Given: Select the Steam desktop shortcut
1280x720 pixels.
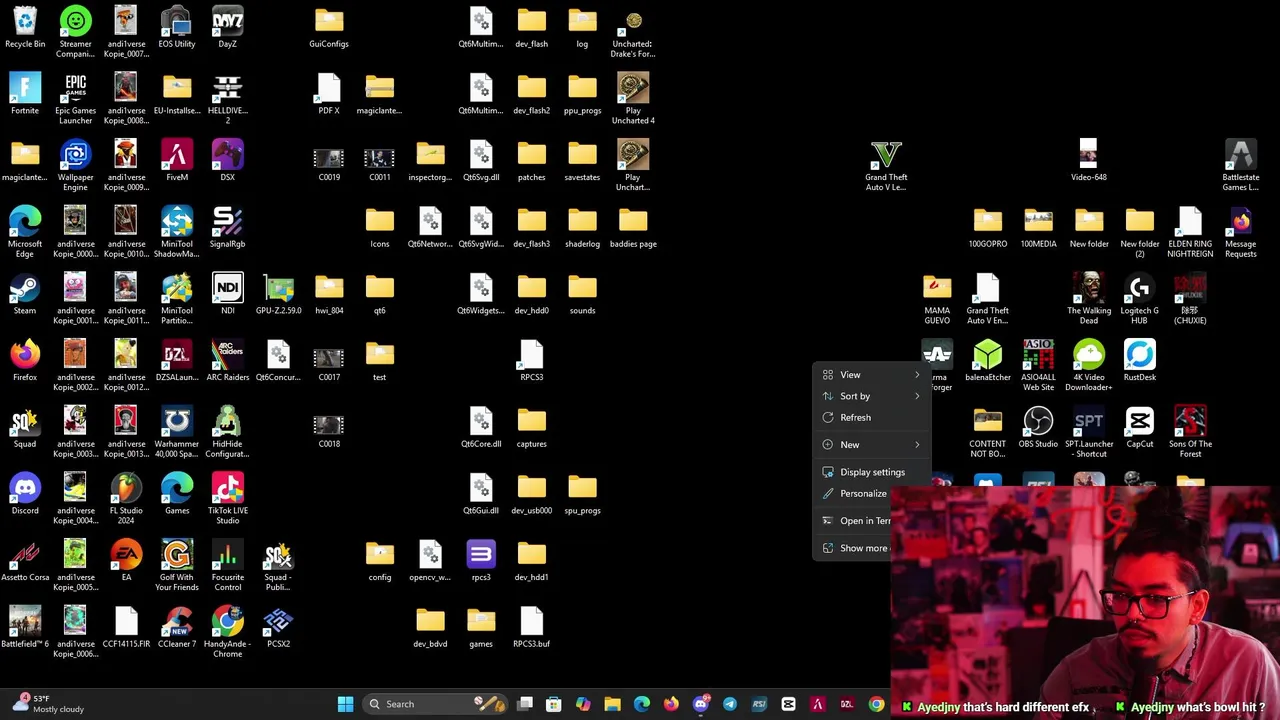Looking at the screenshot, I should click(x=25, y=294).
